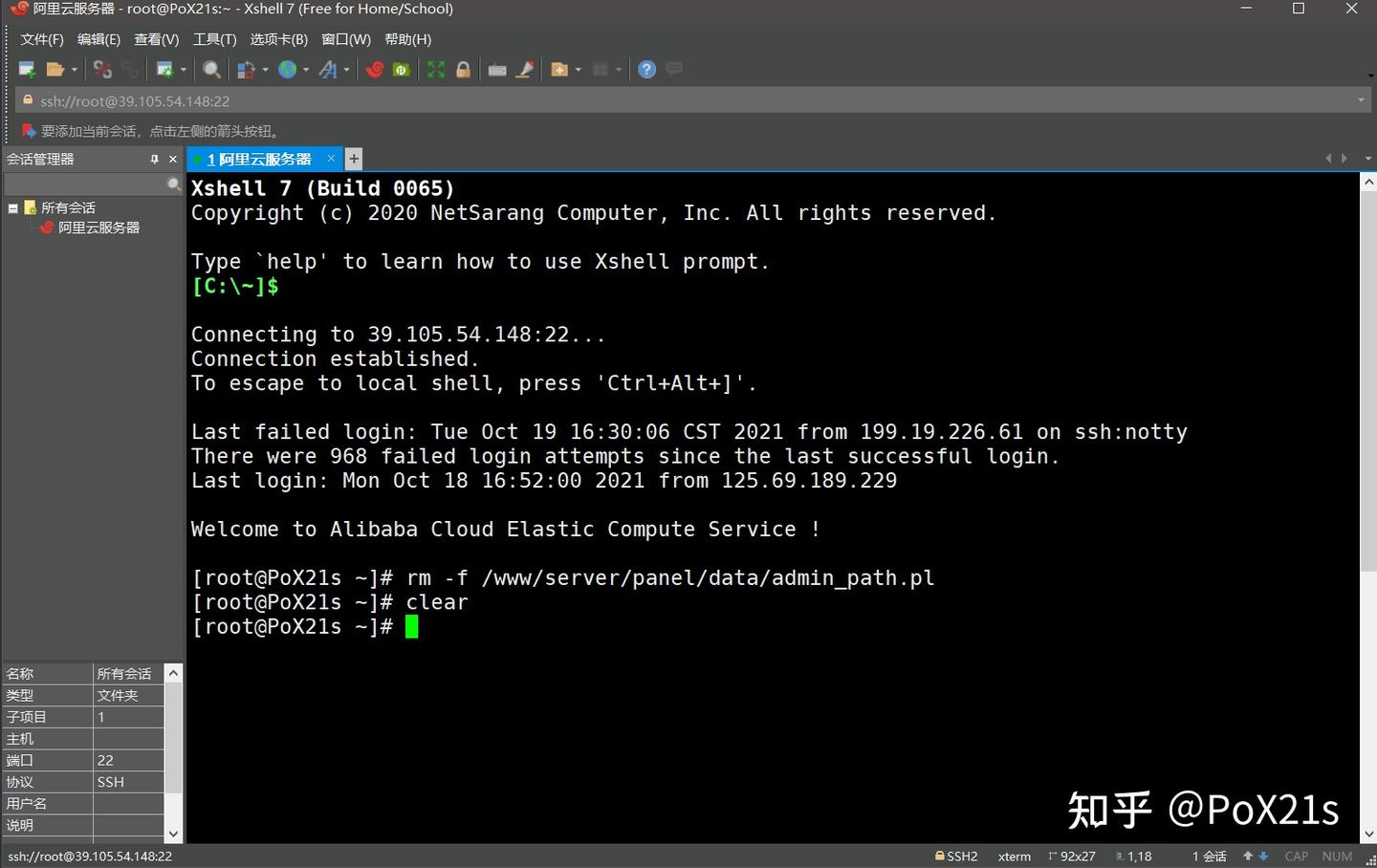Click the Disconnect session icon
Screen dimensions: 1377x868
tap(102, 70)
